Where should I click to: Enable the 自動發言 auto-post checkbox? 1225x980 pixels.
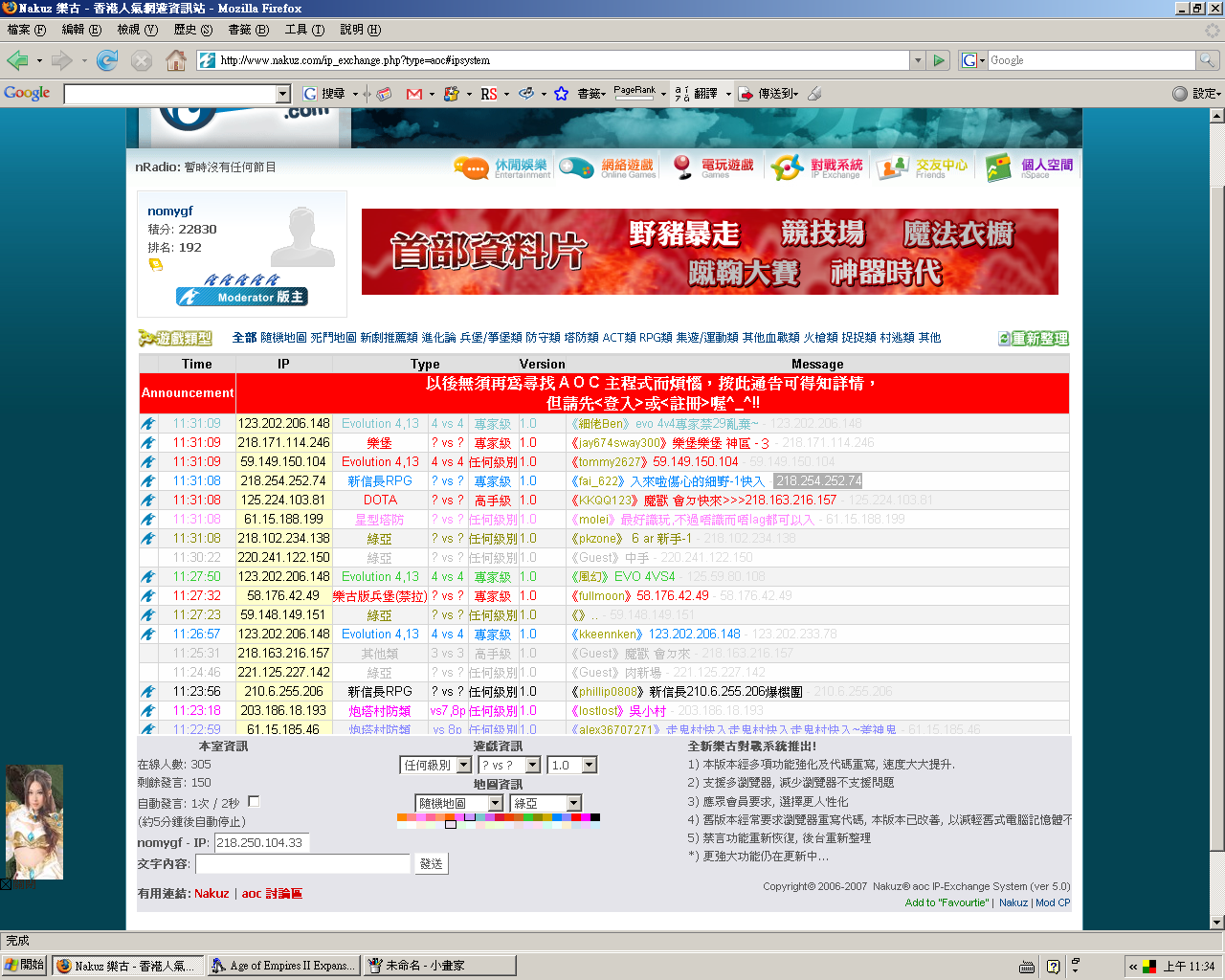click(x=254, y=801)
